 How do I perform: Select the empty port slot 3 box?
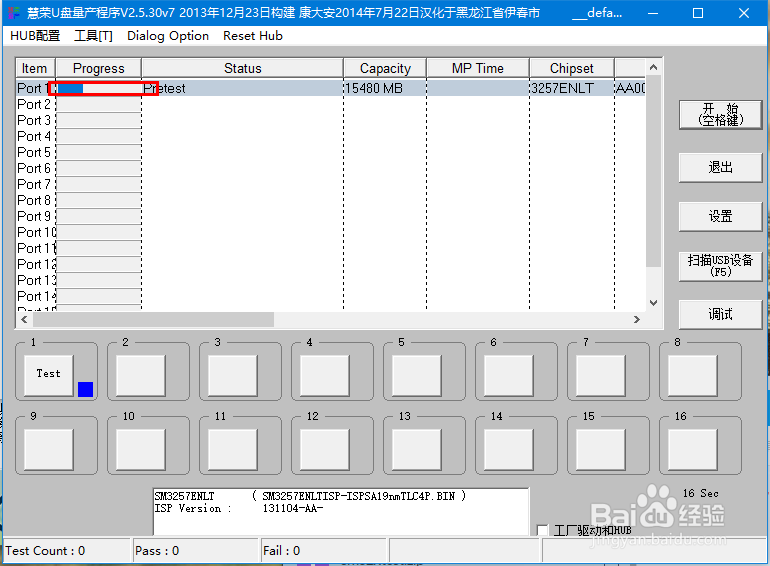coord(233,375)
